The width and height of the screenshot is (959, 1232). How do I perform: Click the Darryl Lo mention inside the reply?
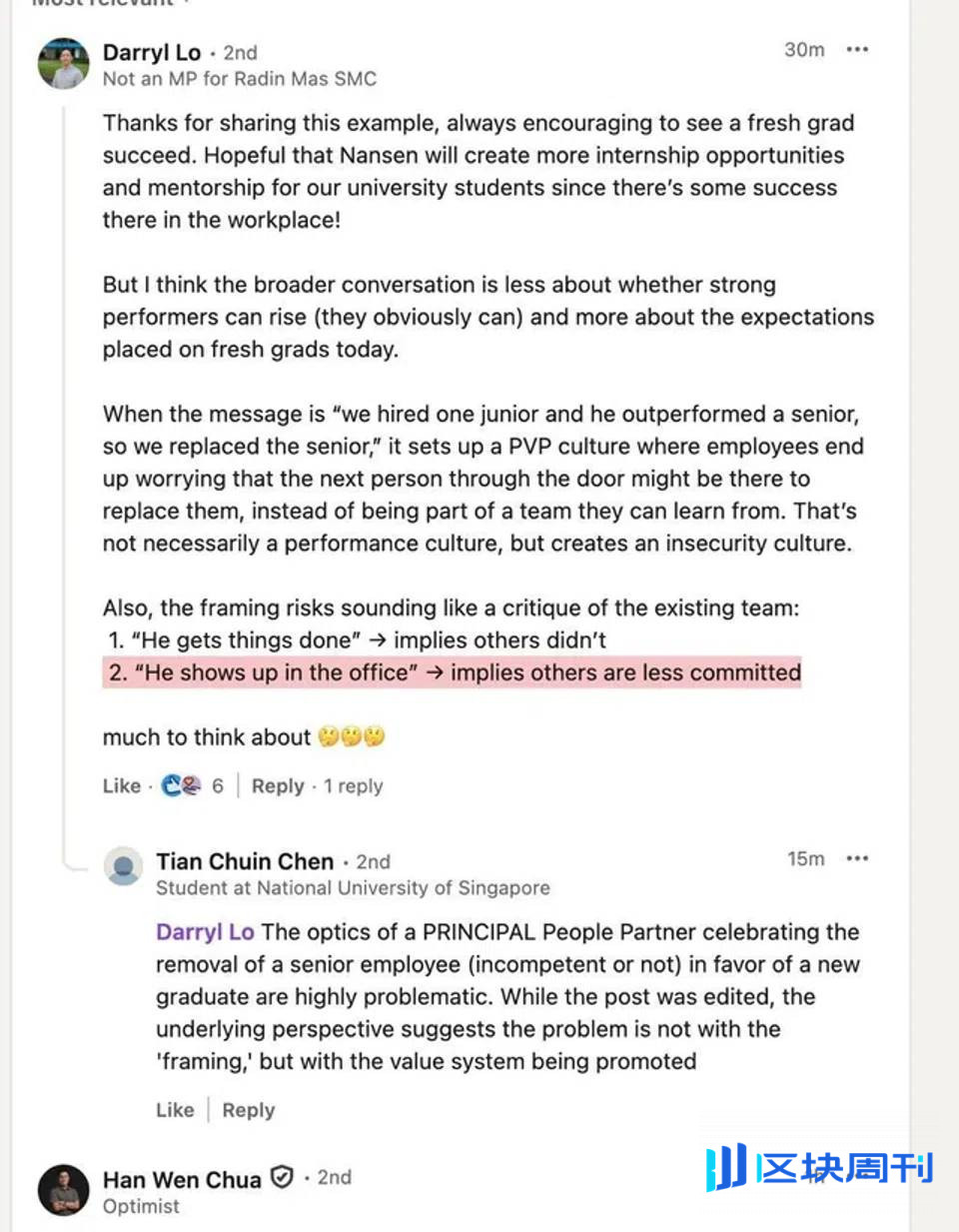204,931
